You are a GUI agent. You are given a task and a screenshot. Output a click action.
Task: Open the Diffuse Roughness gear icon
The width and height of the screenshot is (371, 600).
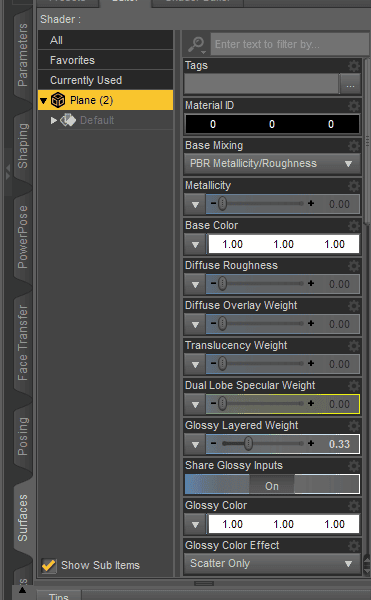pyautogui.click(x=354, y=266)
